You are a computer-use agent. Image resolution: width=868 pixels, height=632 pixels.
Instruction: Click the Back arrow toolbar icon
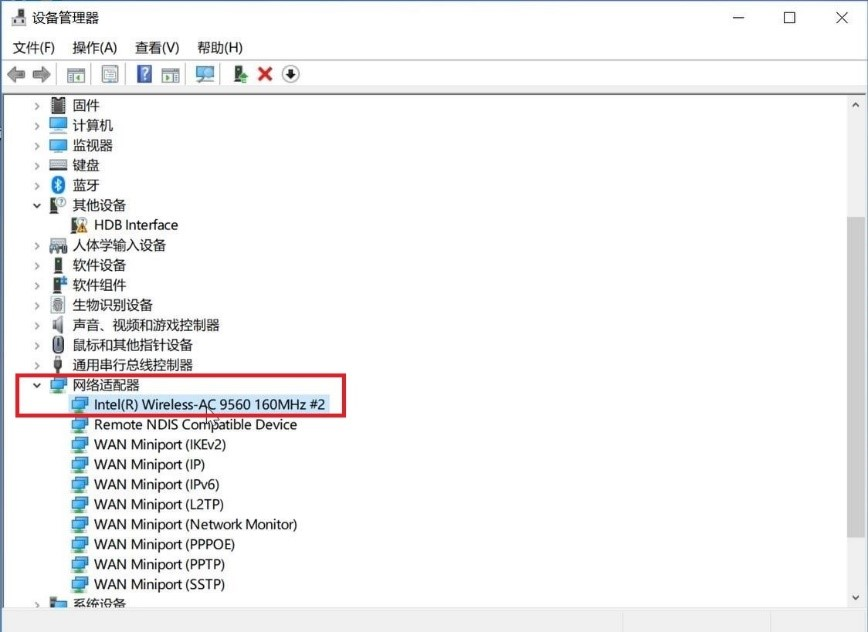pyautogui.click(x=16, y=74)
